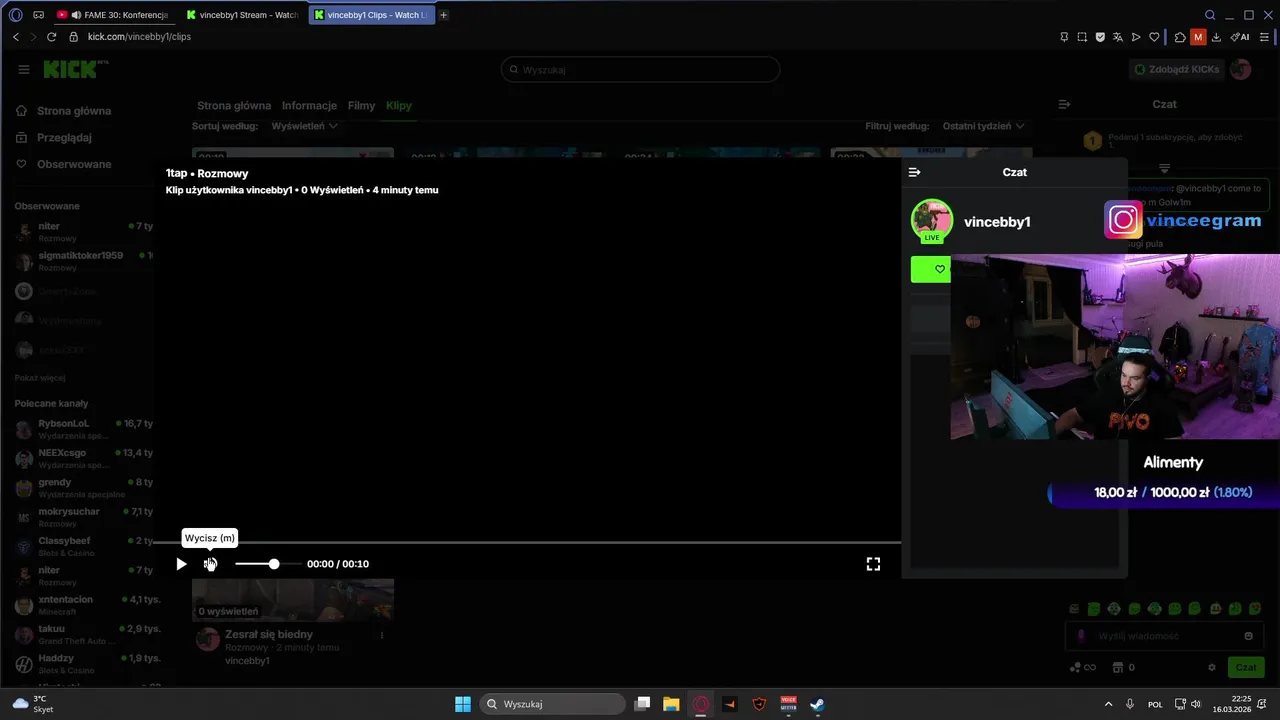Go to the KICK logo home
The height and width of the screenshot is (720, 1280).
point(75,69)
